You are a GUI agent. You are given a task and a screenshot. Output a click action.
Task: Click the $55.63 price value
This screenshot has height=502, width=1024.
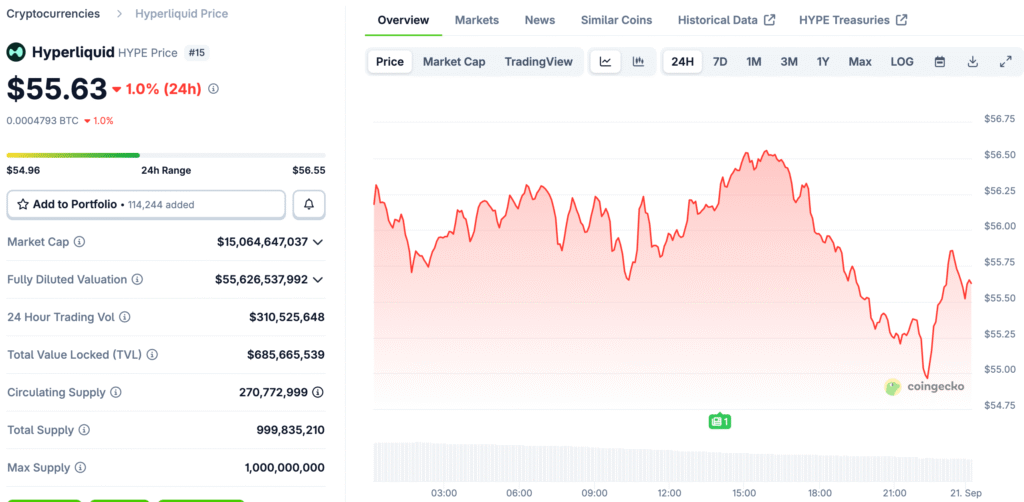point(57,89)
